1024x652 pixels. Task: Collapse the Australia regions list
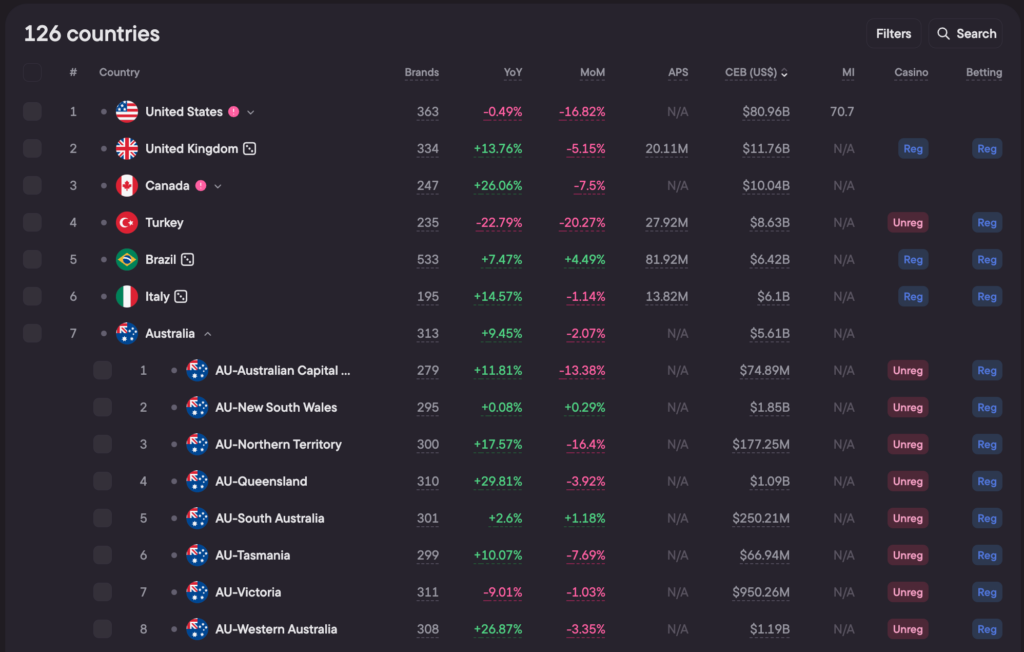tap(207, 334)
